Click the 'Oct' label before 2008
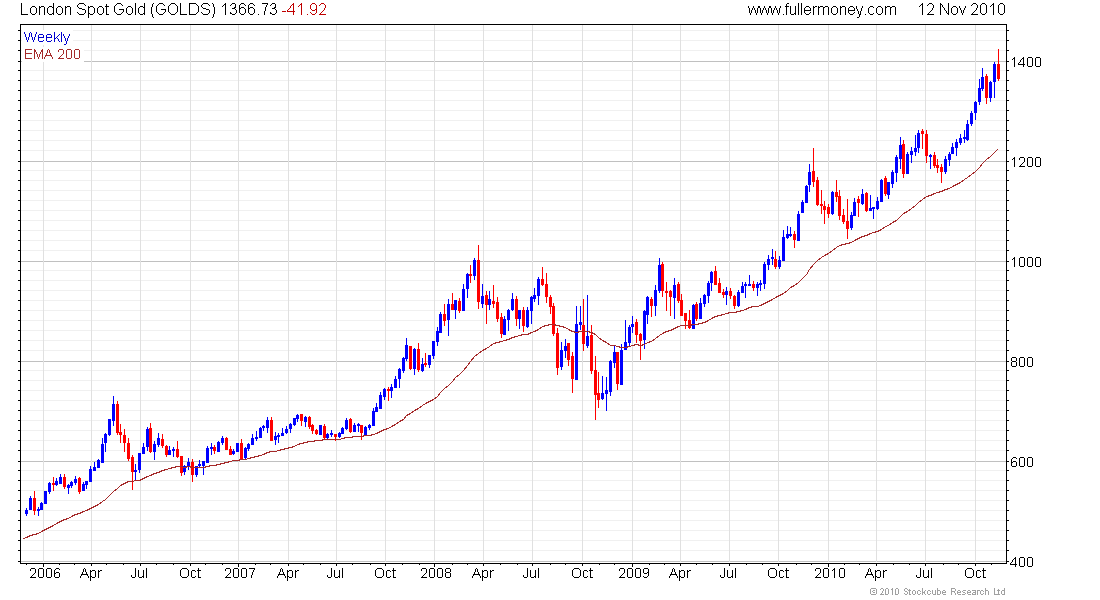 (x=385, y=573)
